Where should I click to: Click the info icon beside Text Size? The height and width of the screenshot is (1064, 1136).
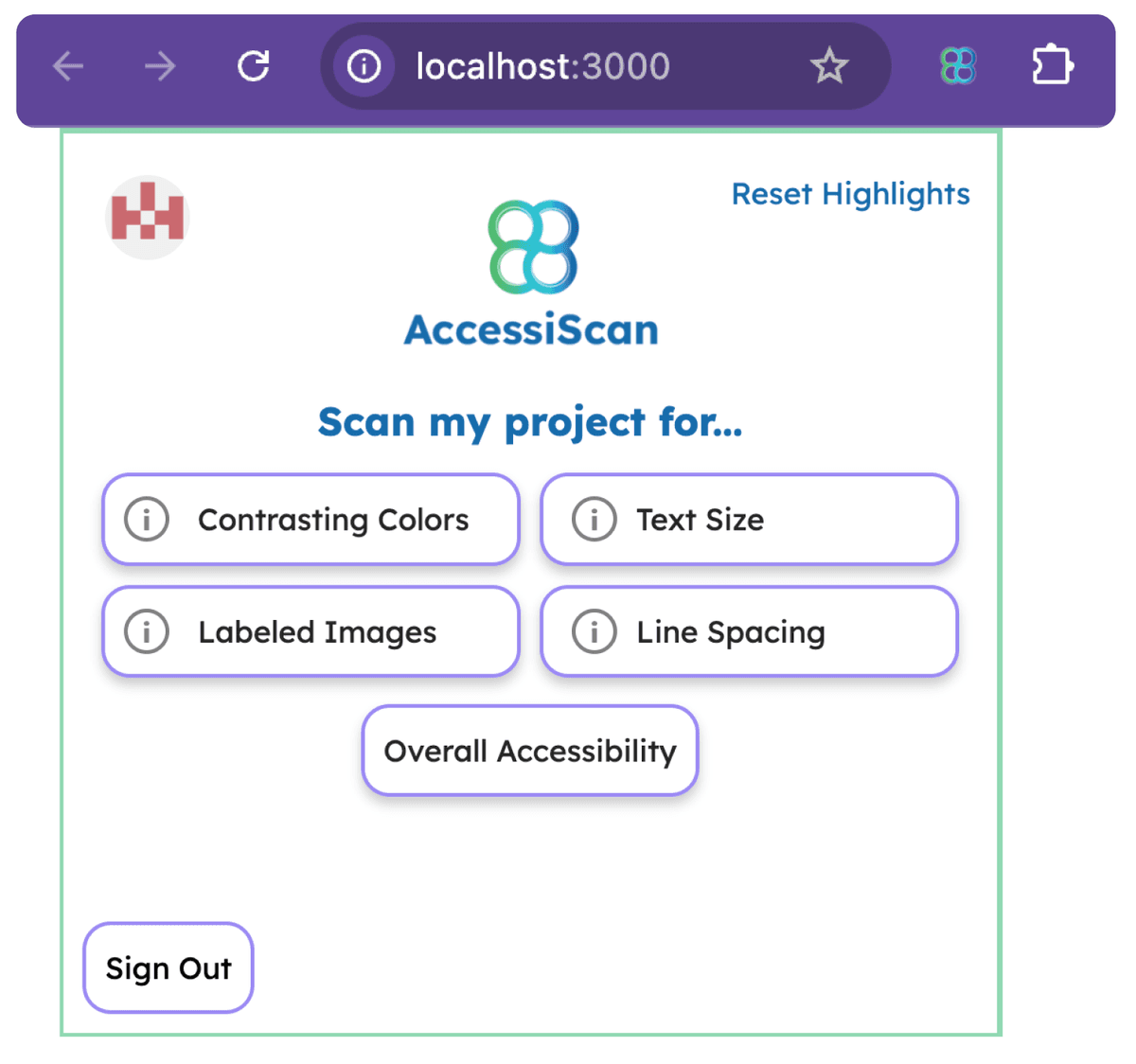click(x=594, y=519)
